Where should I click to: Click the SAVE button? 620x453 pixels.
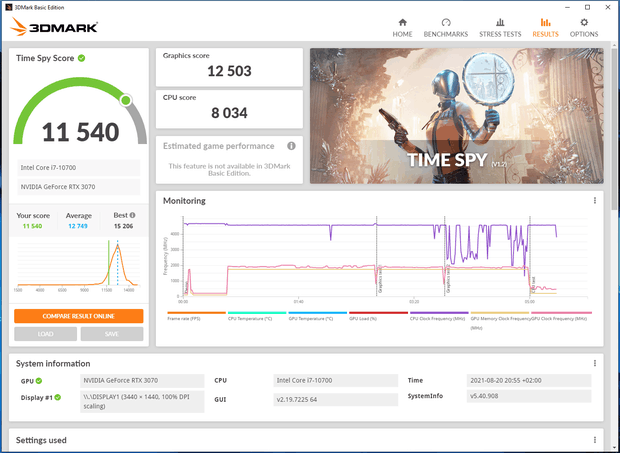112,334
